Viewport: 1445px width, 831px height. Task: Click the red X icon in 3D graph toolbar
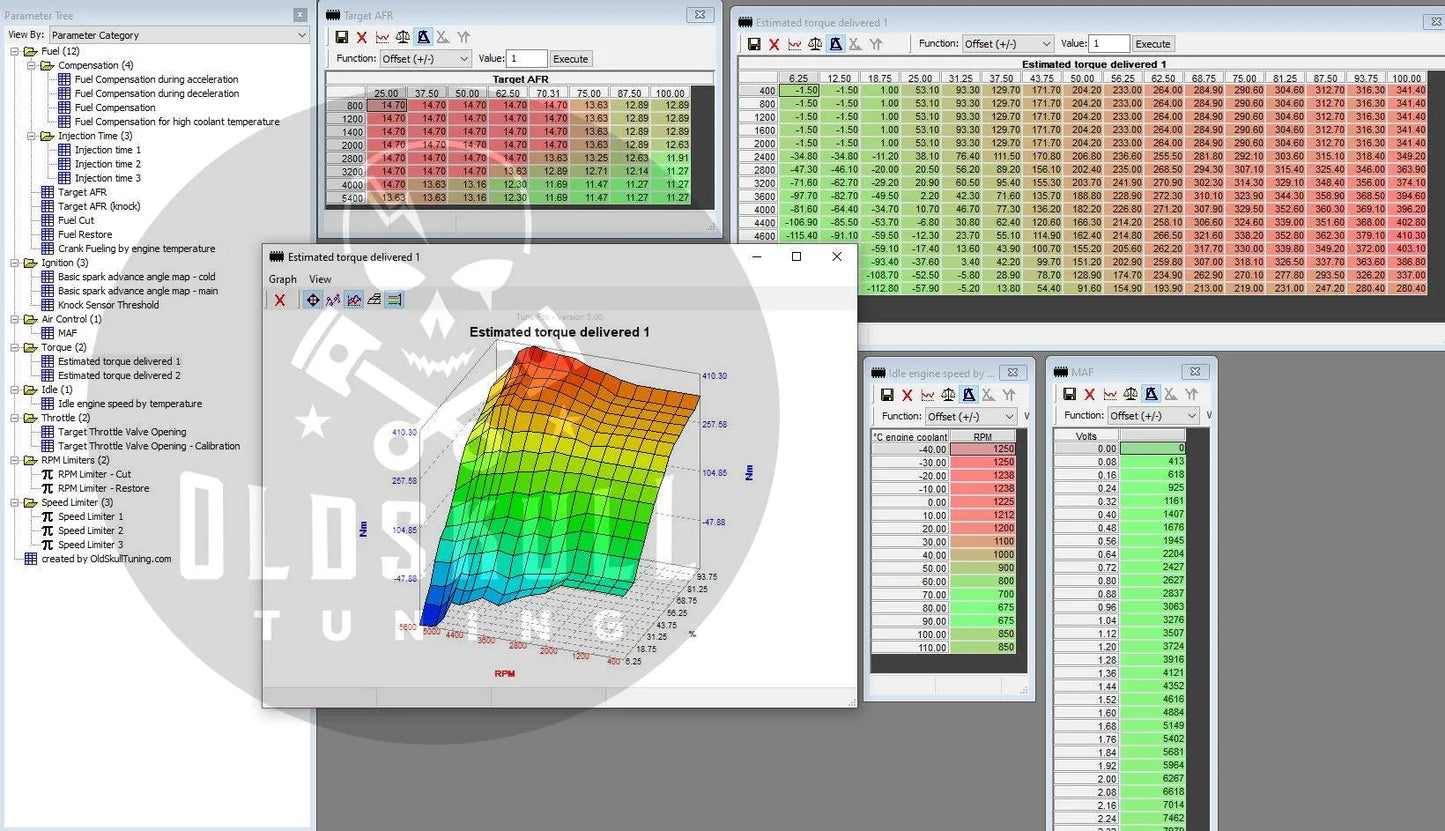(280, 300)
